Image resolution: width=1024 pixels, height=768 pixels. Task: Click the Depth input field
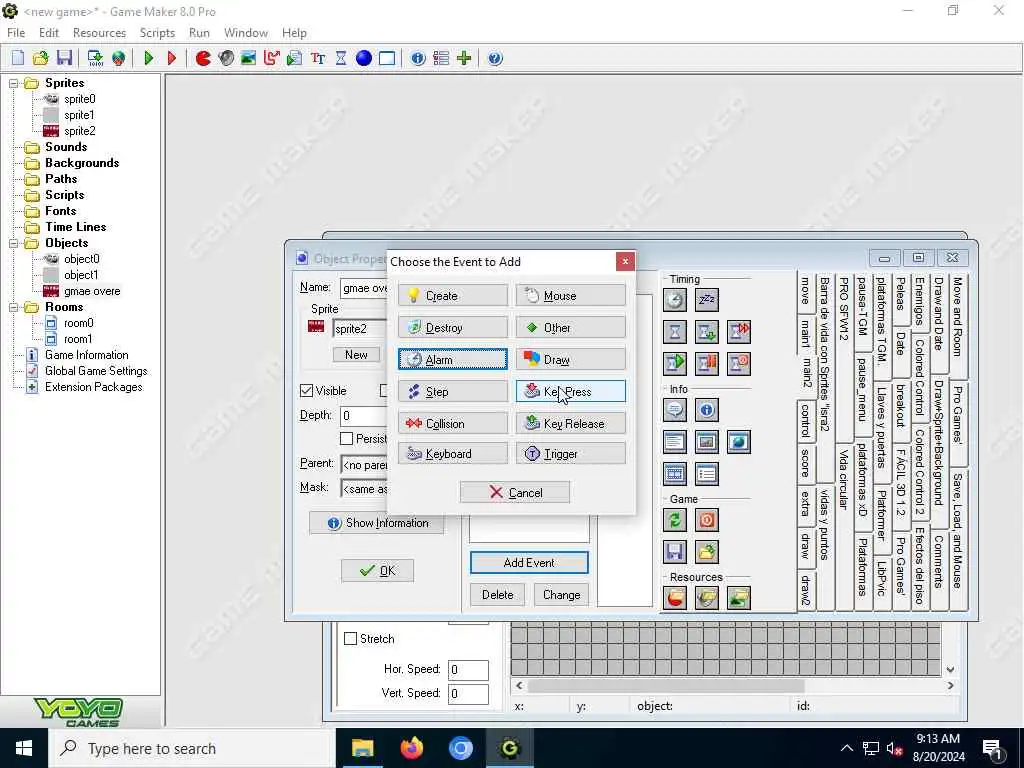364,415
